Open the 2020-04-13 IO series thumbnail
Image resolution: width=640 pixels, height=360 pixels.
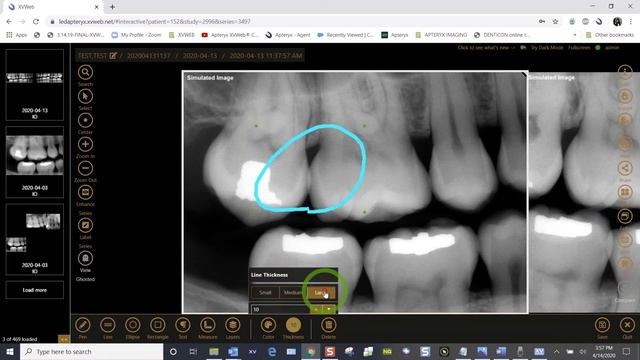(35, 85)
